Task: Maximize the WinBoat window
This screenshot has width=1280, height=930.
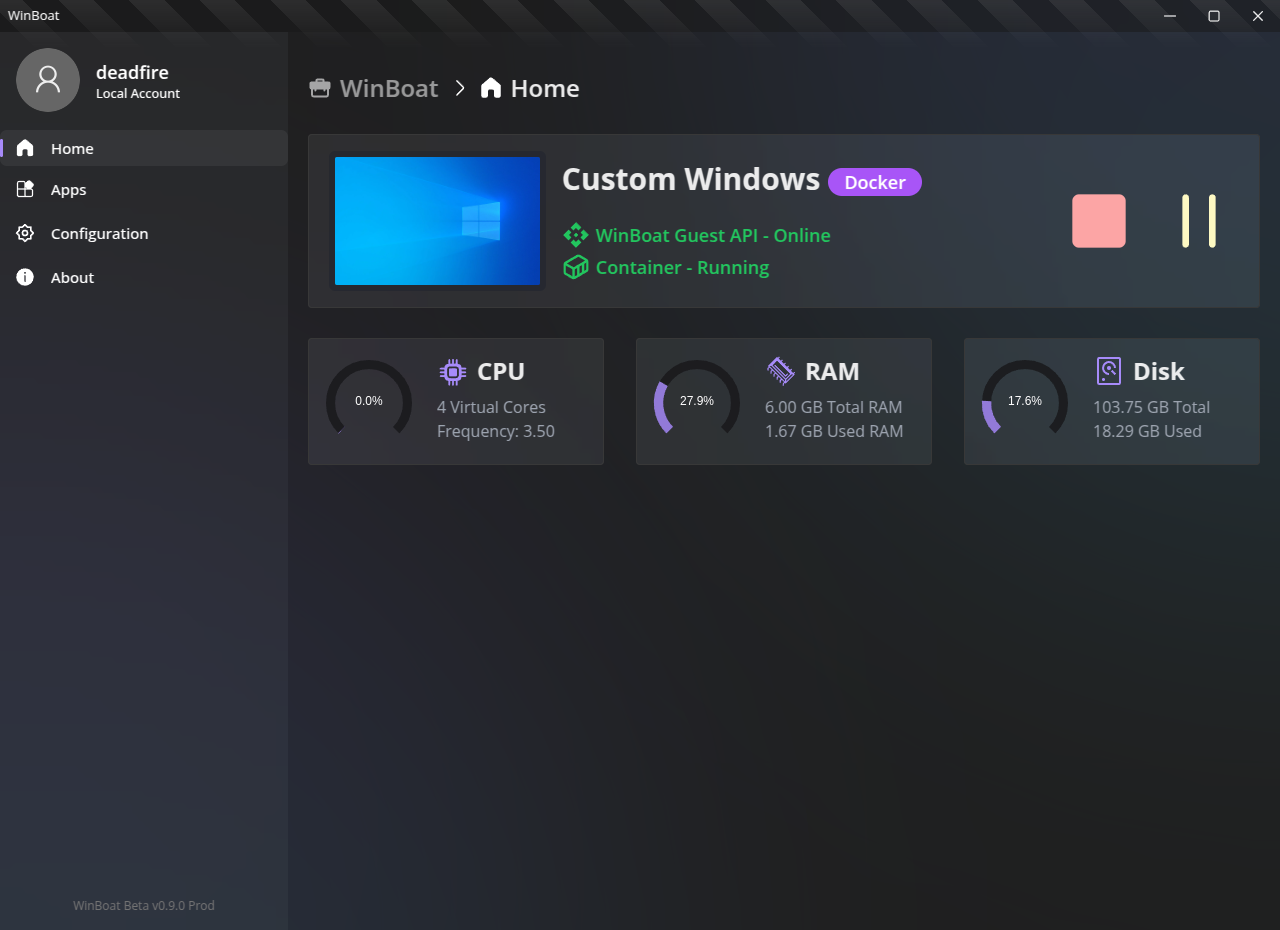Action: 1214,15
